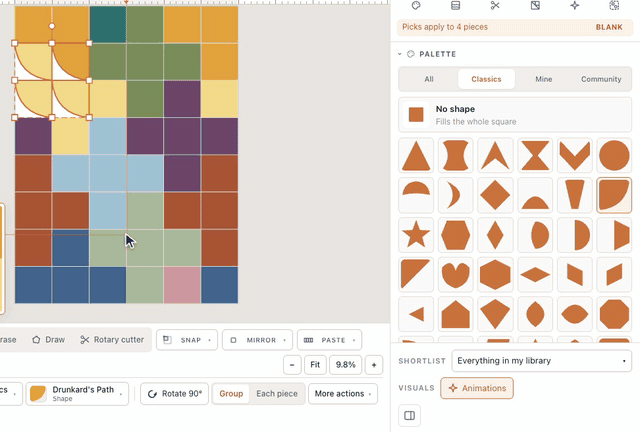The height and width of the screenshot is (432, 640).
Task: Select the Draw tool
Action: point(49,340)
